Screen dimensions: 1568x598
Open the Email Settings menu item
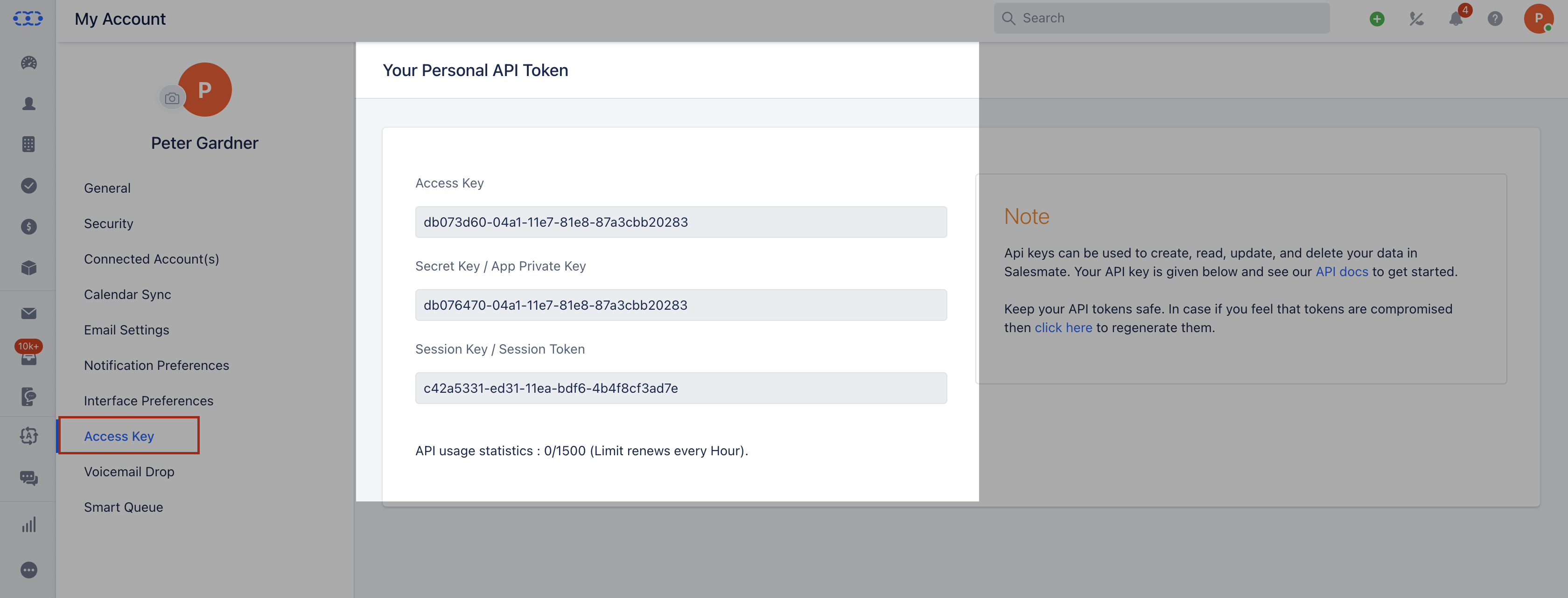click(126, 330)
